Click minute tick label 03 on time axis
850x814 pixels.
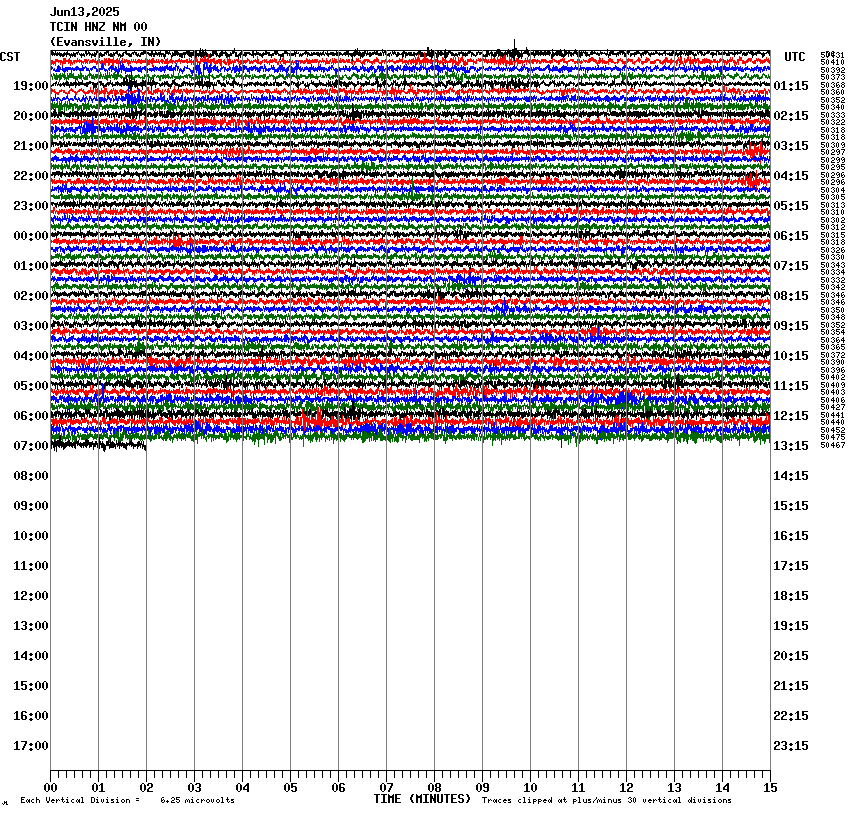(195, 788)
